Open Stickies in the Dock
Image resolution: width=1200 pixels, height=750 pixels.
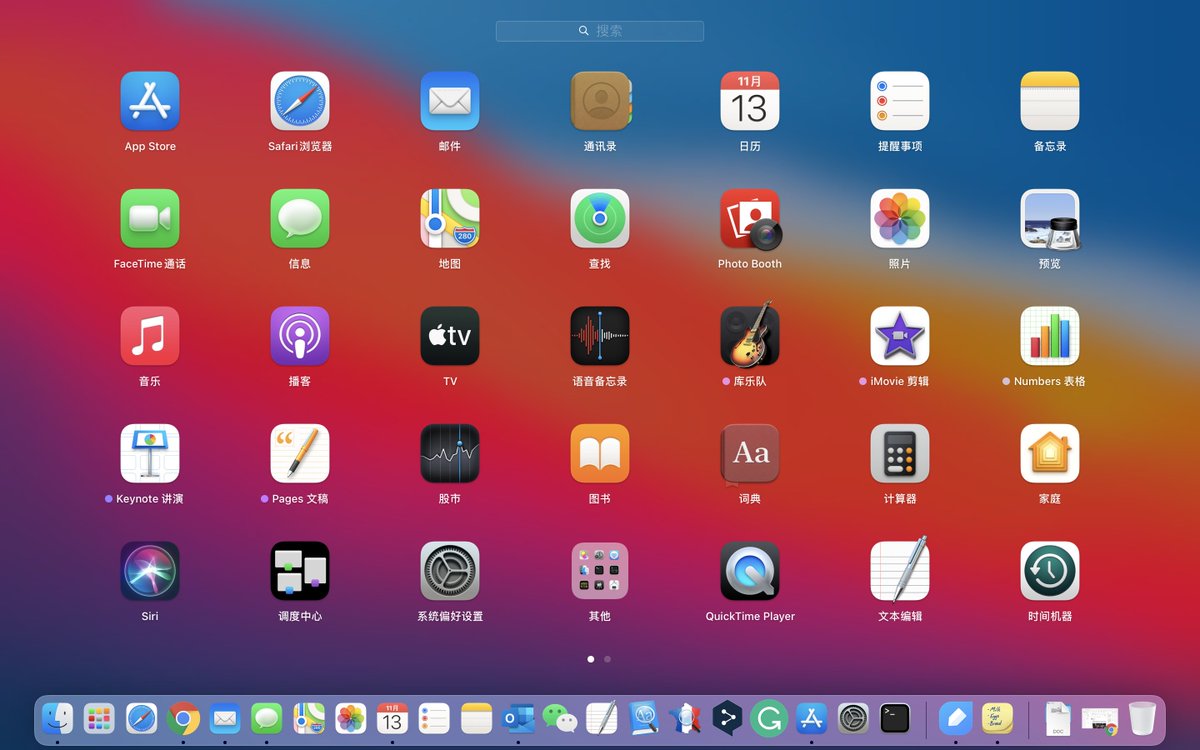click(997, 718)
